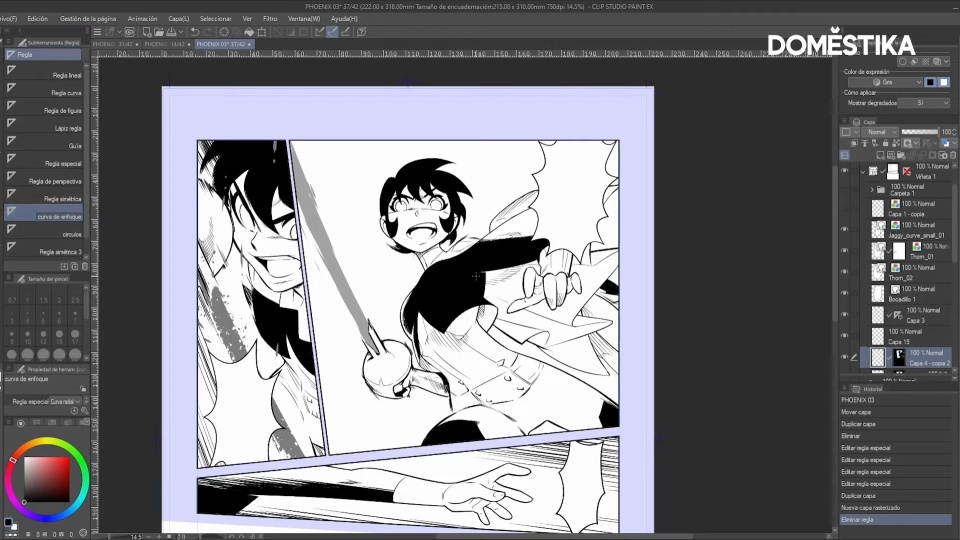Toggle lock icon in the layer panel
This screenshot has height=540, width=960.
tap(885, 143)
